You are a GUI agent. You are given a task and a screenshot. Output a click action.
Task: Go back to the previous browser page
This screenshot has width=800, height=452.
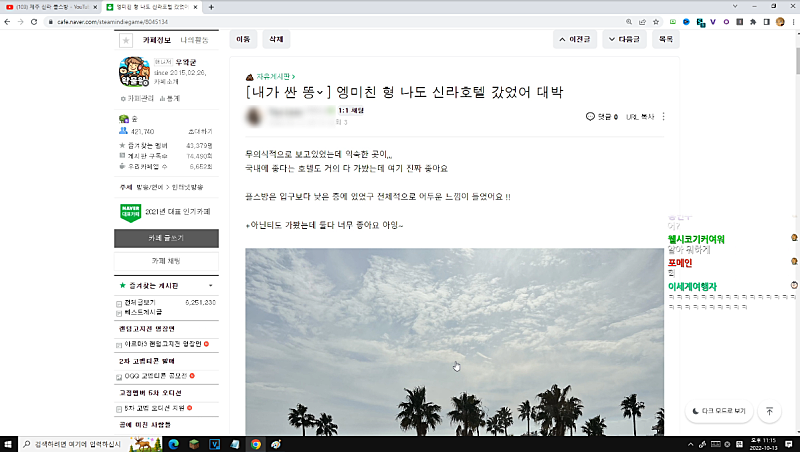[x=7, y=22]
